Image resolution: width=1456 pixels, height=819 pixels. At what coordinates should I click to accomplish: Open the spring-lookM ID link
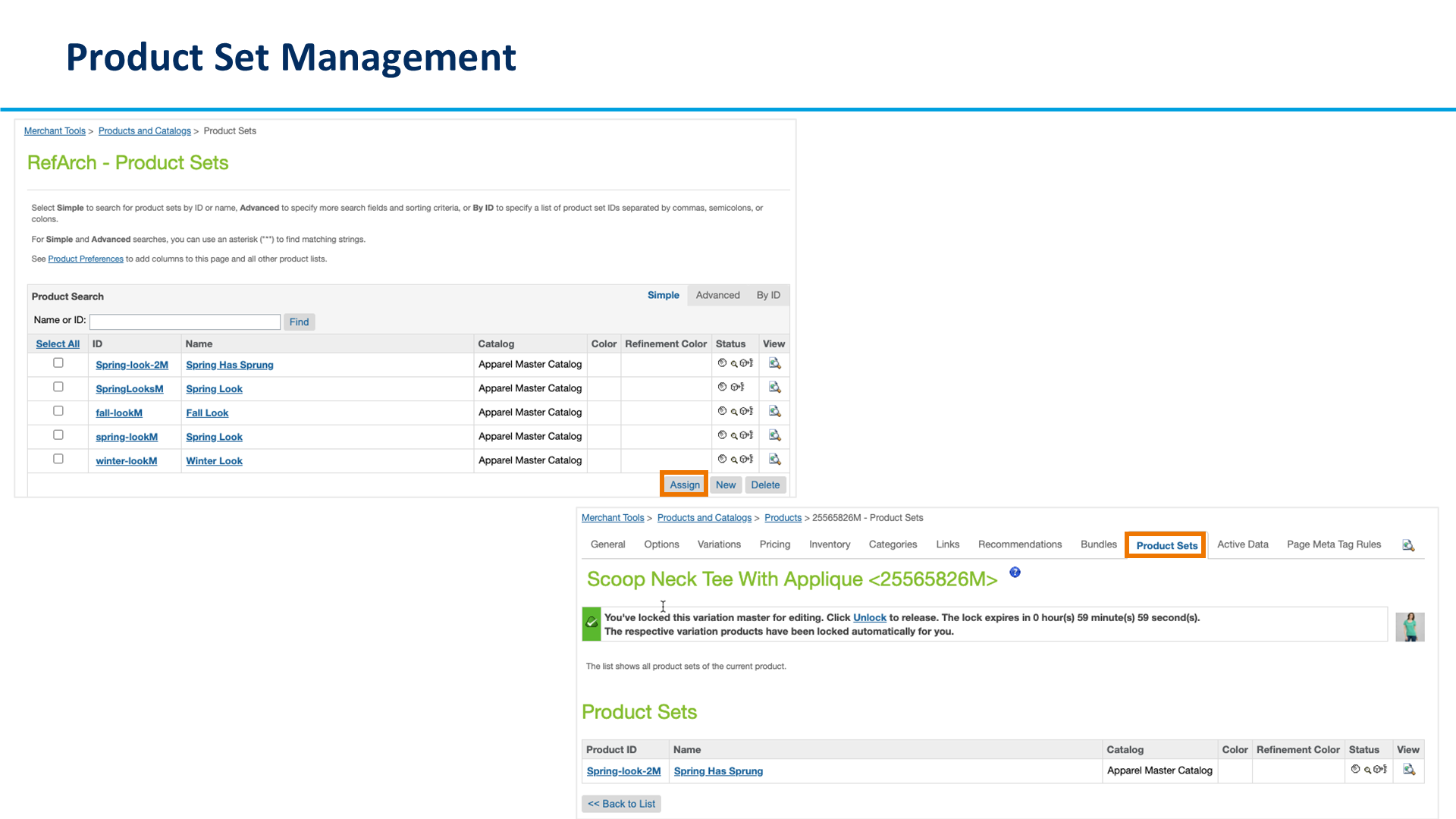[x=127, y=438]
